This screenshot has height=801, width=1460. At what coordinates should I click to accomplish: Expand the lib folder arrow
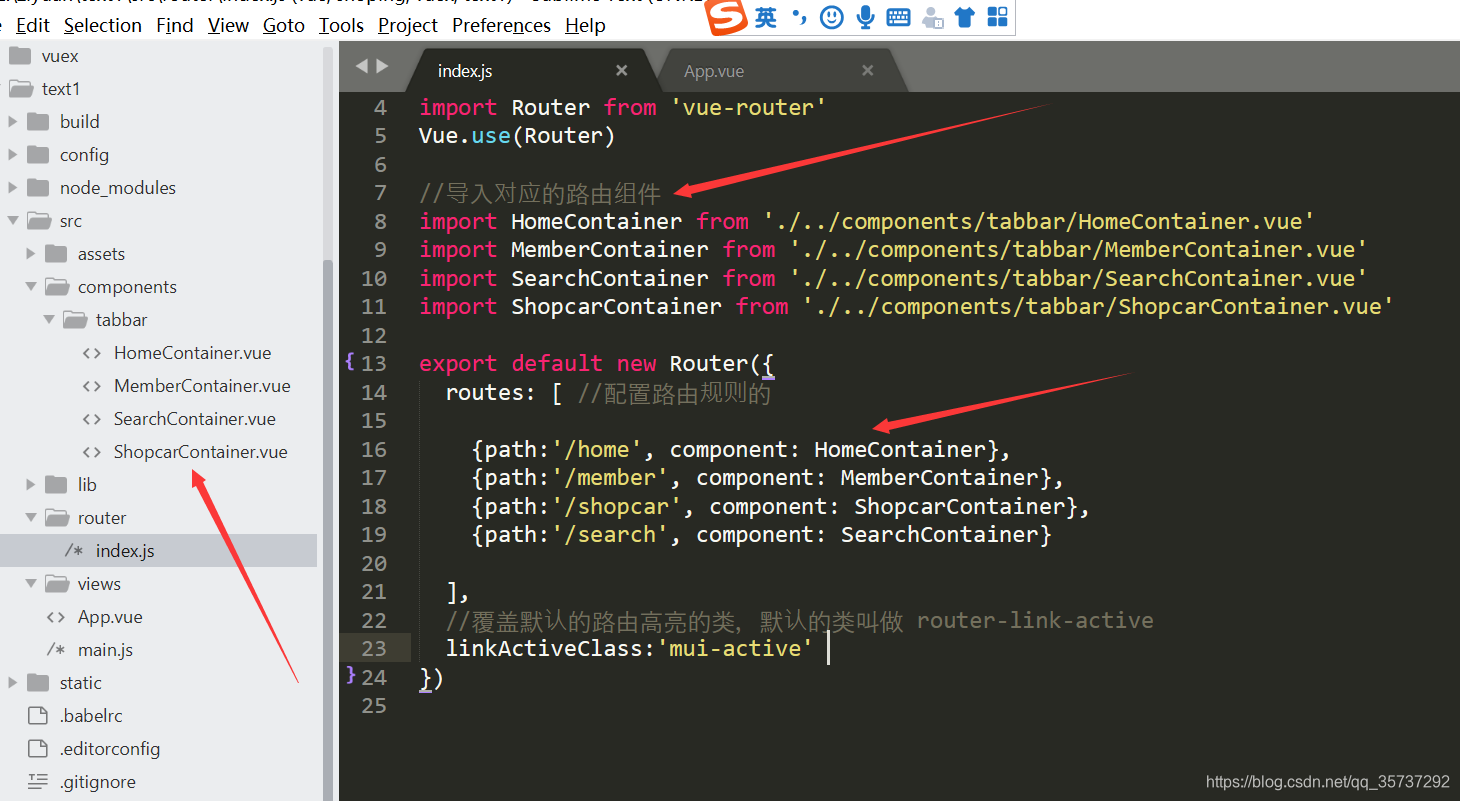coord(31,485)
